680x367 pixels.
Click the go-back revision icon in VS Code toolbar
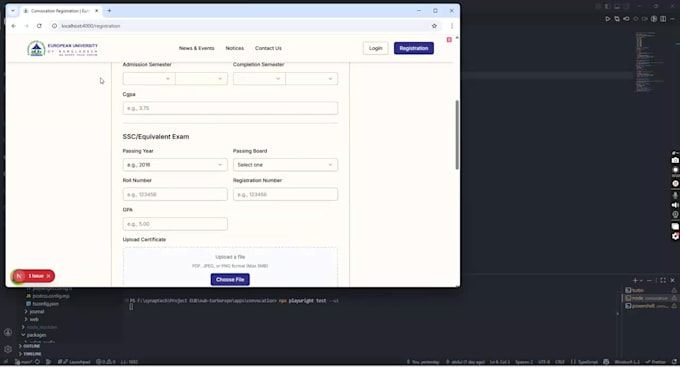626,19
